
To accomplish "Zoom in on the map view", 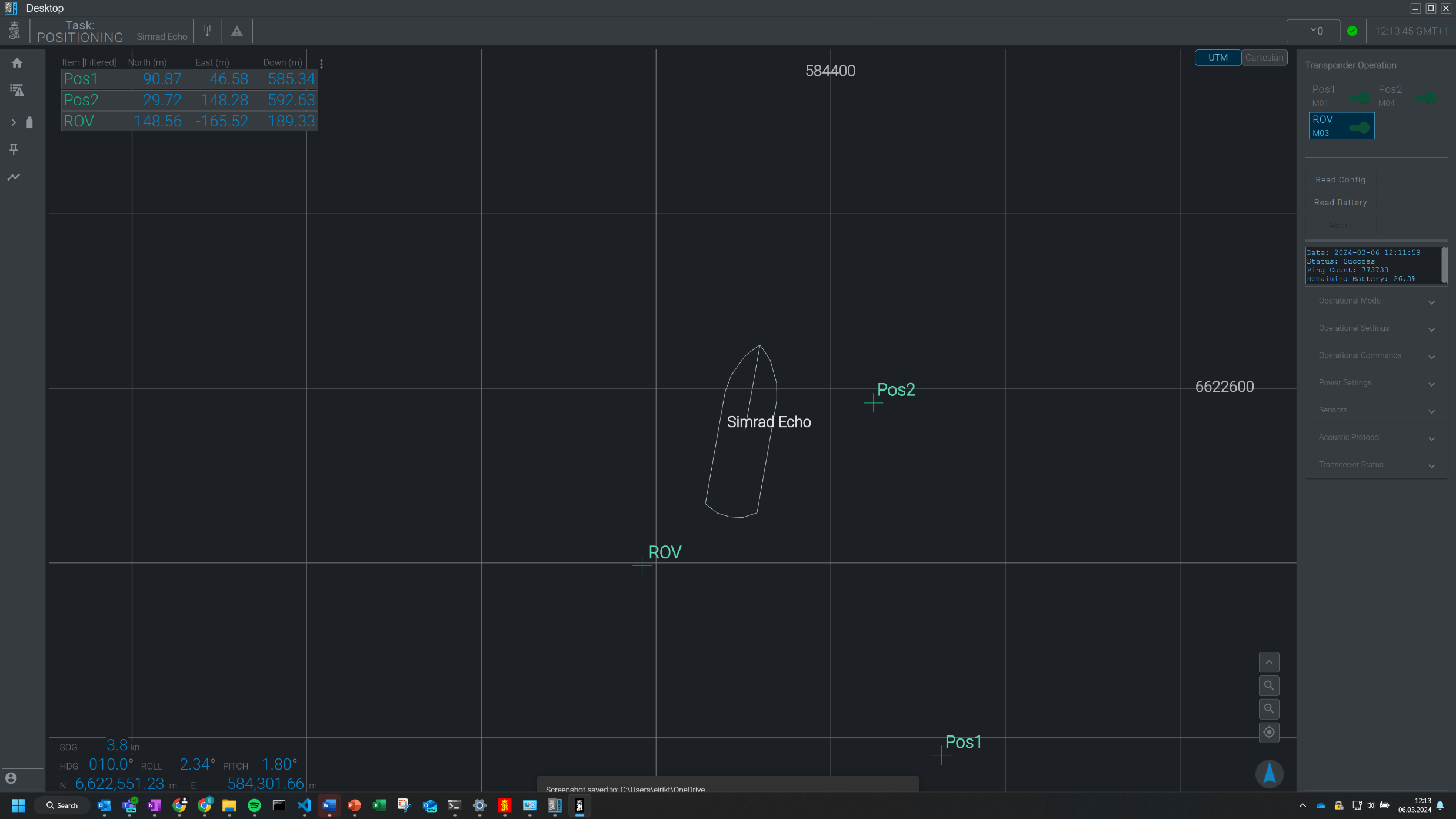I will click(1269, 685).
